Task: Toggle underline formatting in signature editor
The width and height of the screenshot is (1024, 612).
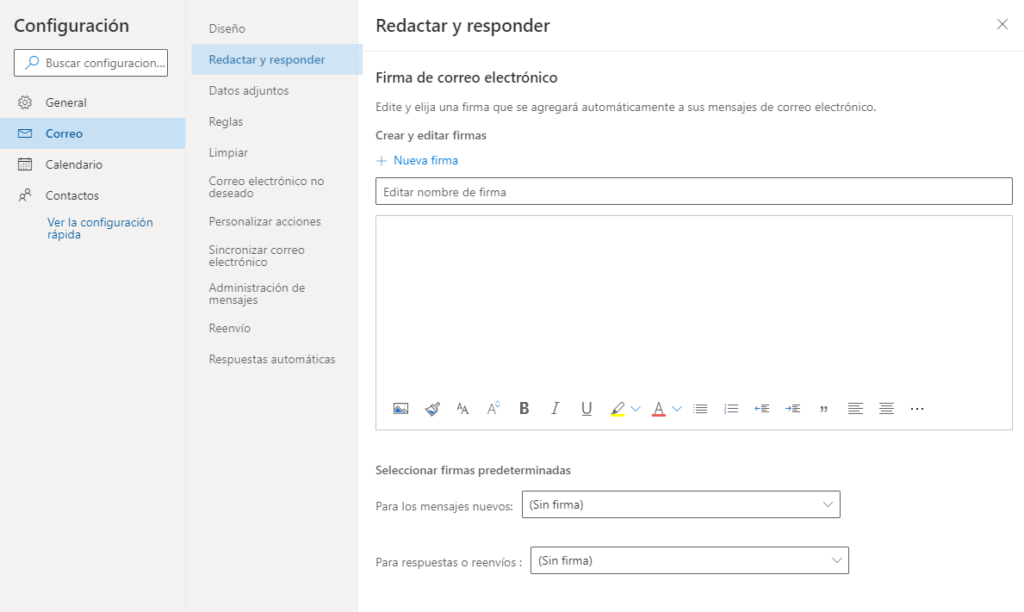Action: (x=586, y=408)
